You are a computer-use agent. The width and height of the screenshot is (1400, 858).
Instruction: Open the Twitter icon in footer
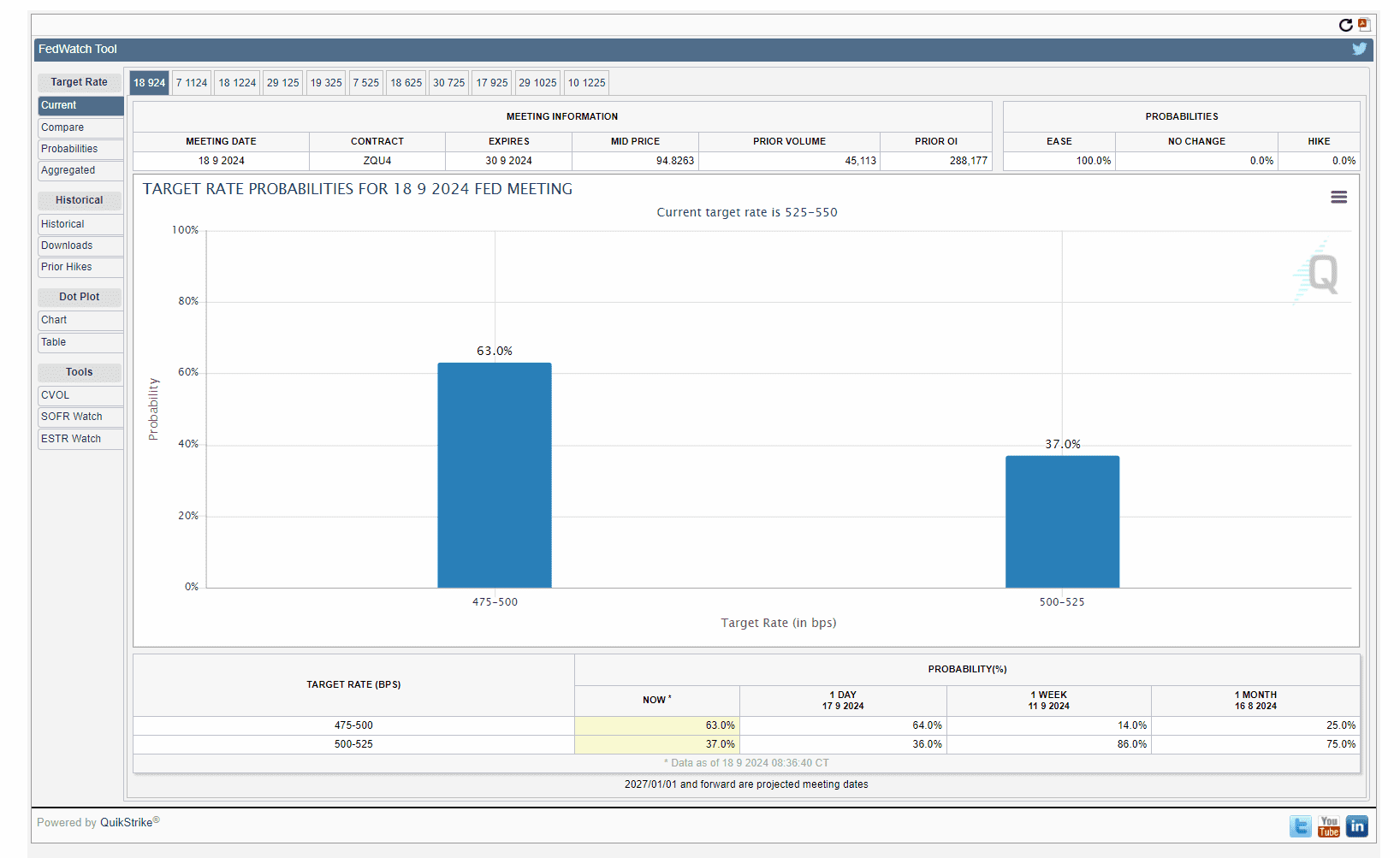[1300, 826]
